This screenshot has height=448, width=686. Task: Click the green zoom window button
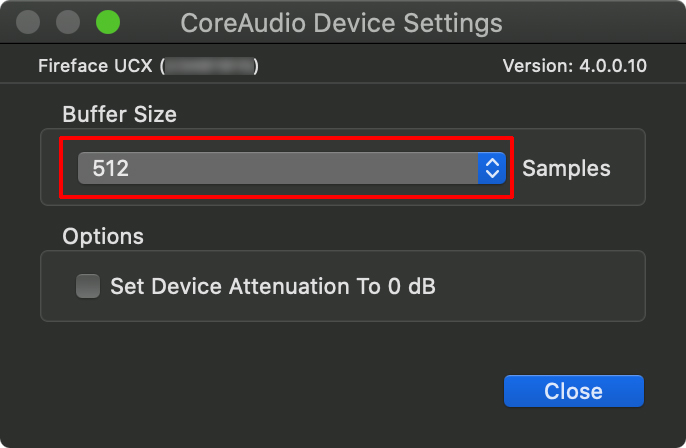pos(106,21)
